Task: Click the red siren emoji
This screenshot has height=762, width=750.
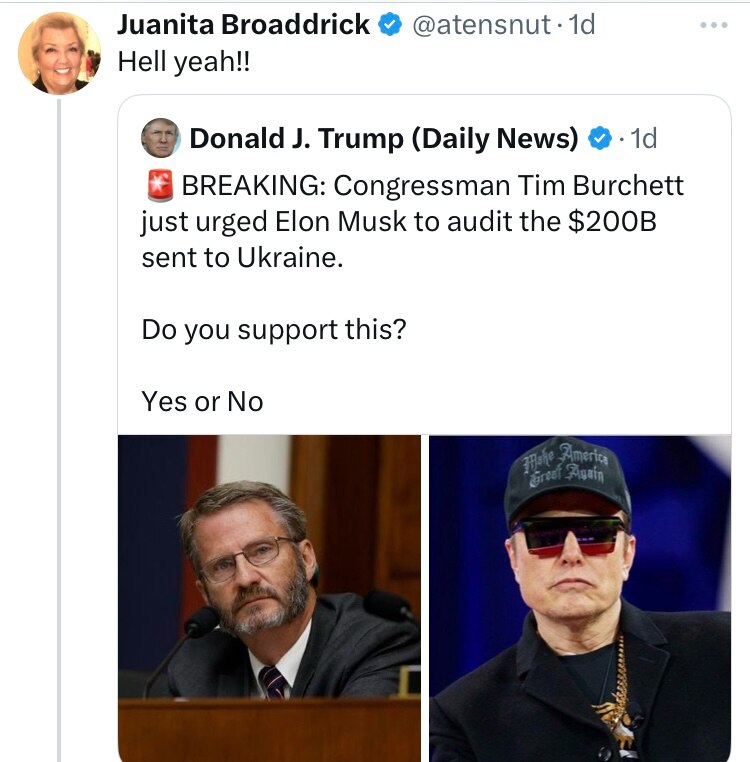Action: 160,187
